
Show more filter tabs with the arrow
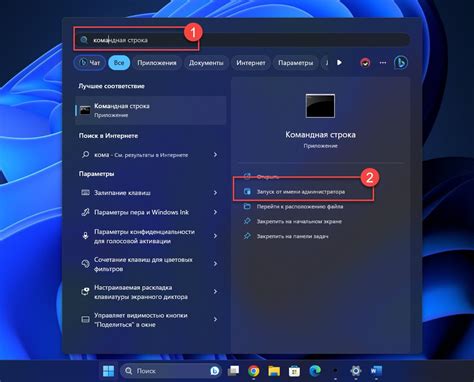tap(339, 63)
